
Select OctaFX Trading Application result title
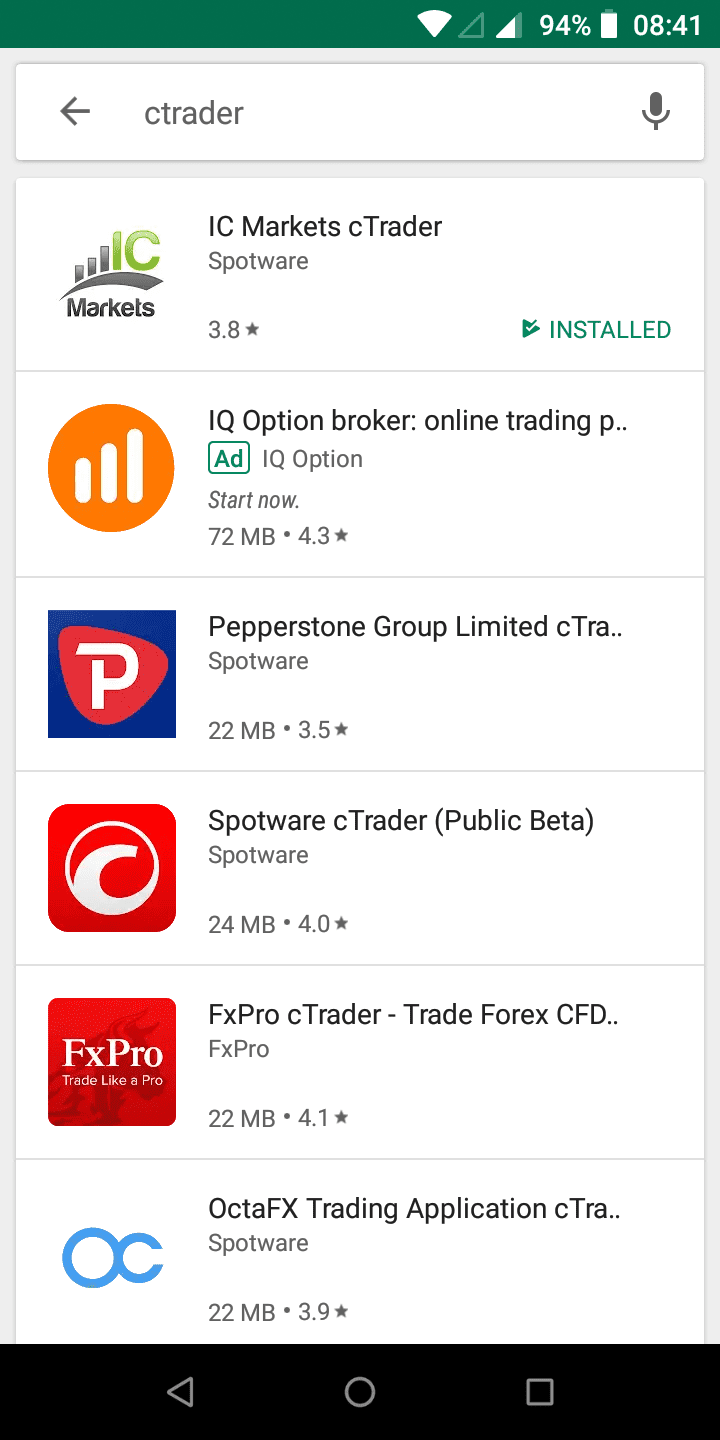414,1209
